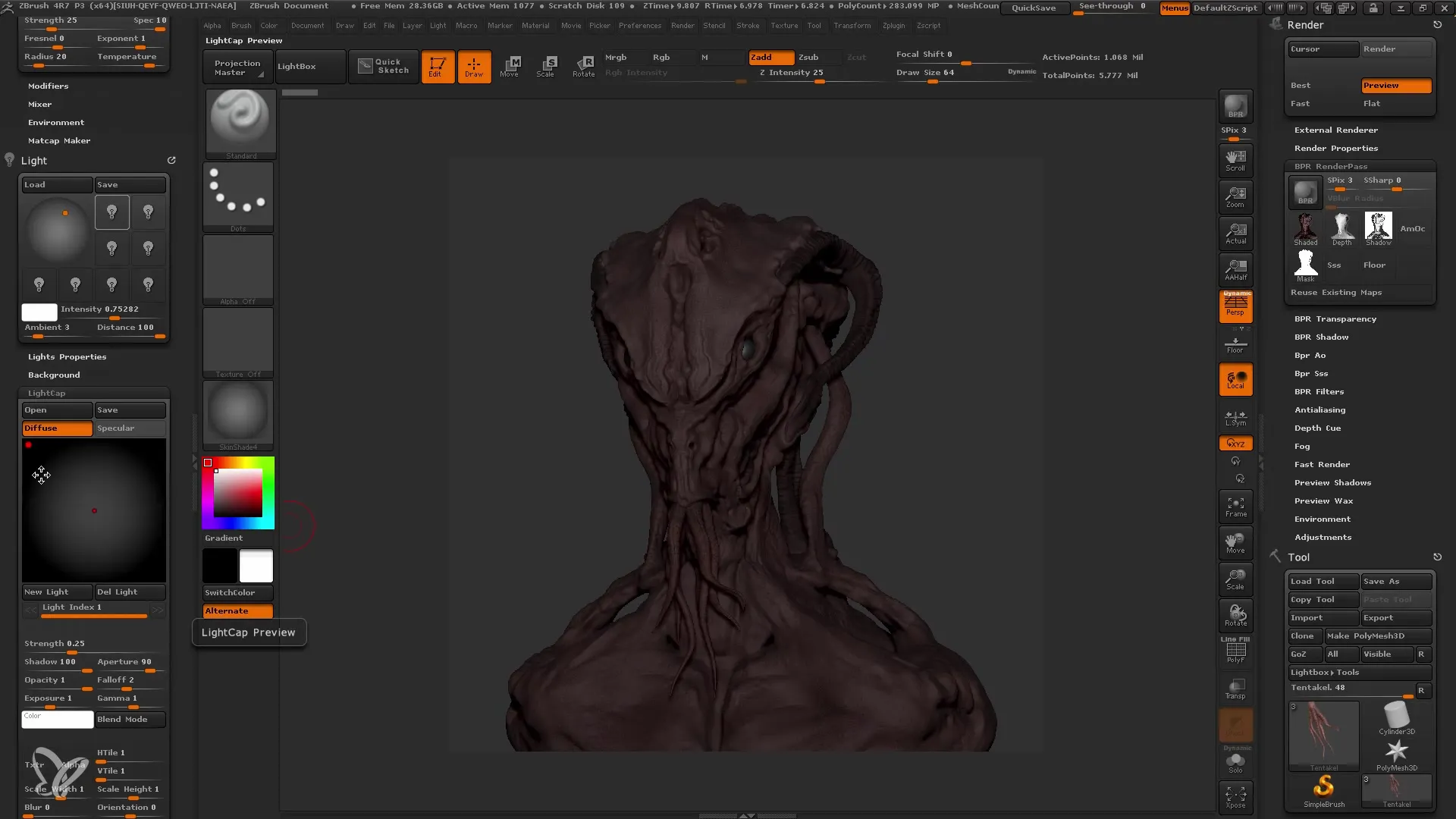Viewport: 1456px width, 819px height.
Task: Adjust light Intensity 0.75282 slider
Action: tap(111, 310)
